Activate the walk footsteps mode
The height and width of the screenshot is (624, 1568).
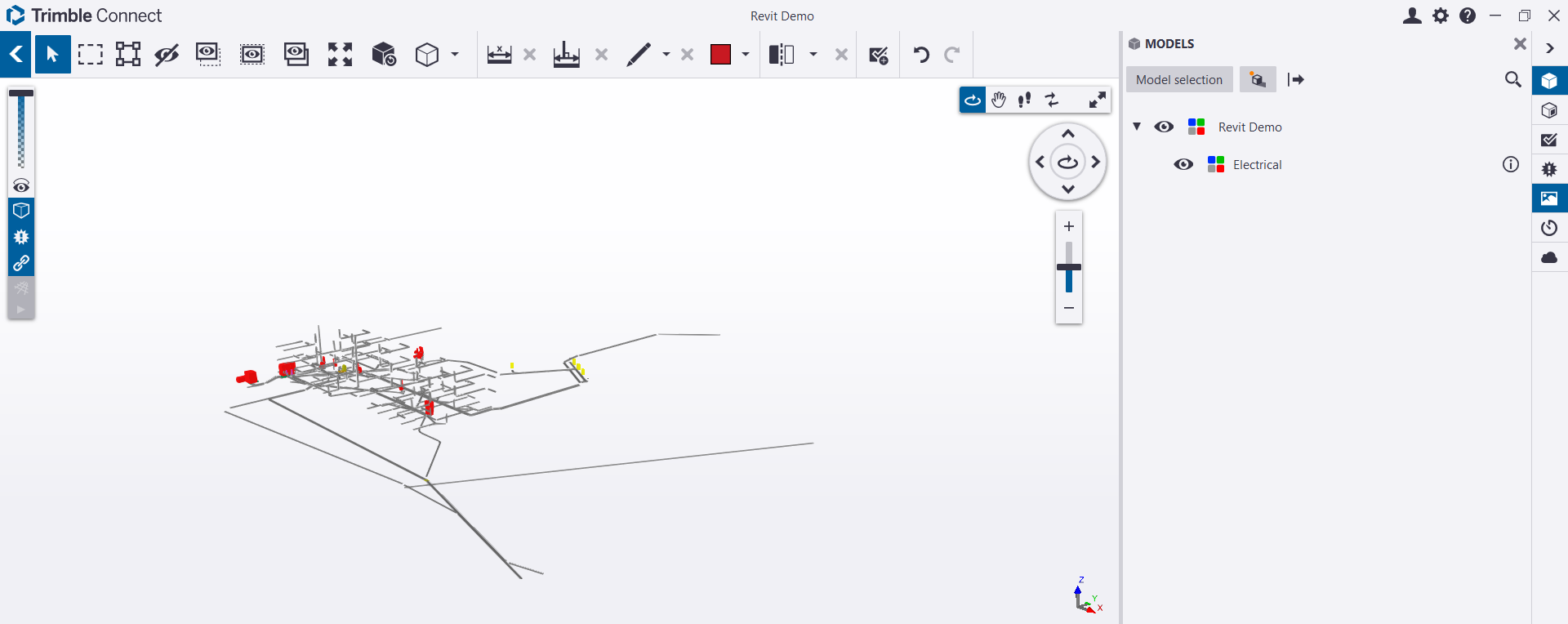pos(1024,100)
